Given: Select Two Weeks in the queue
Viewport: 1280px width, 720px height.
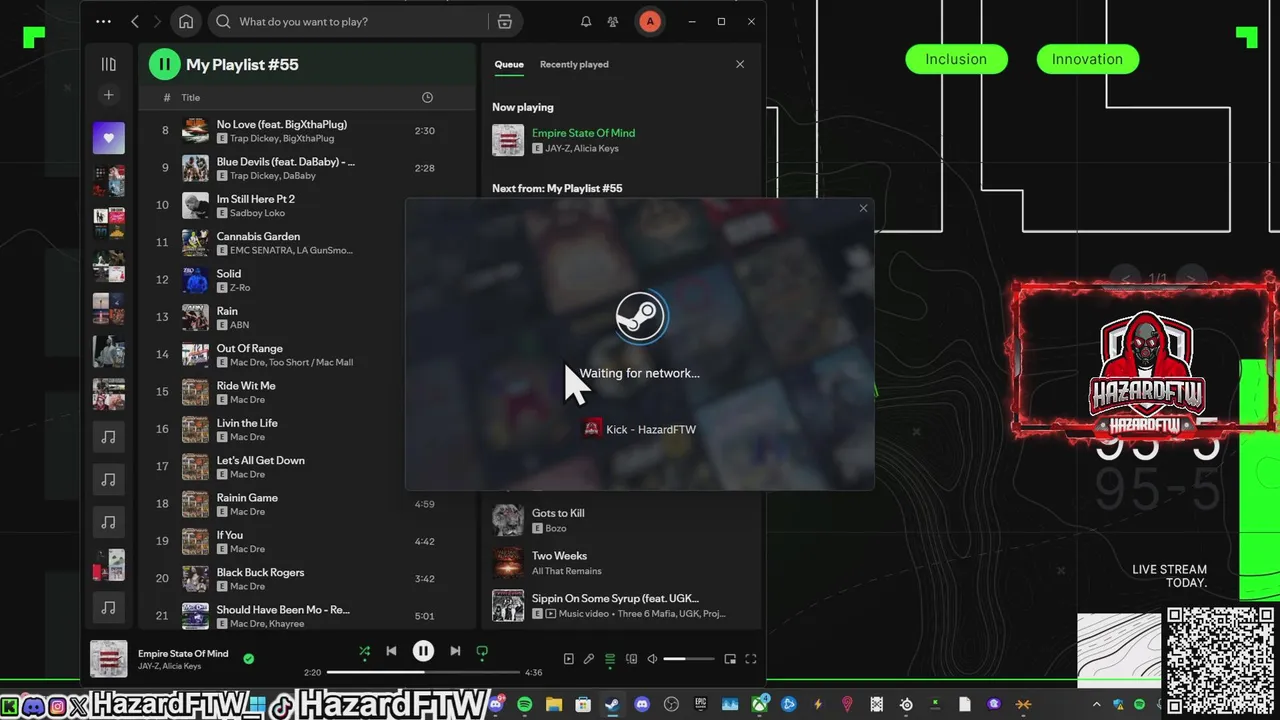Looking at the screenshot, I should click(621, 563).
